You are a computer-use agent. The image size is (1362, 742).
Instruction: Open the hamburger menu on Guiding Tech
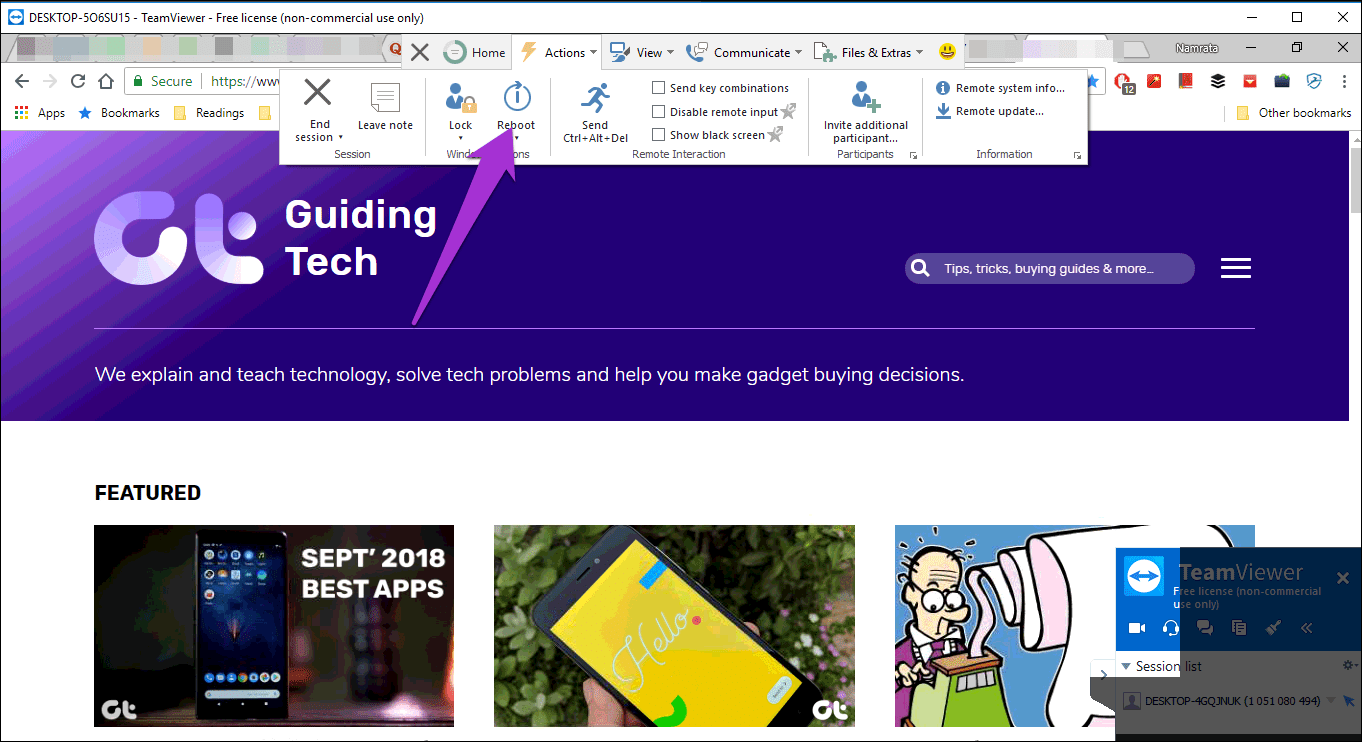(1236, 268)
